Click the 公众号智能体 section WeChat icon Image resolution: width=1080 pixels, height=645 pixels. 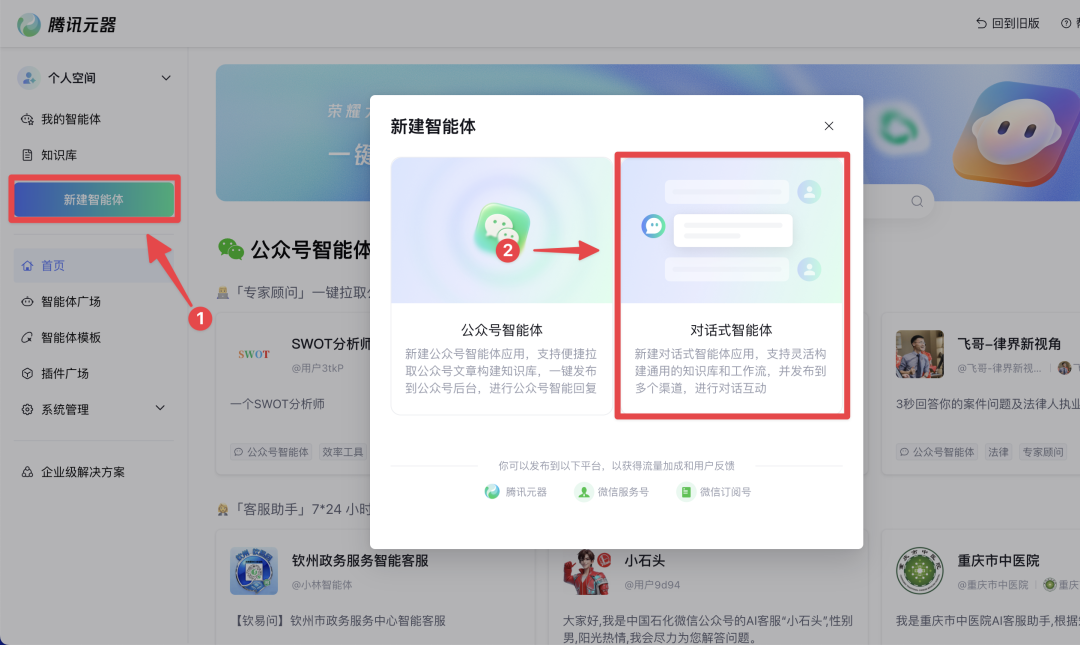tap(231, 249)
